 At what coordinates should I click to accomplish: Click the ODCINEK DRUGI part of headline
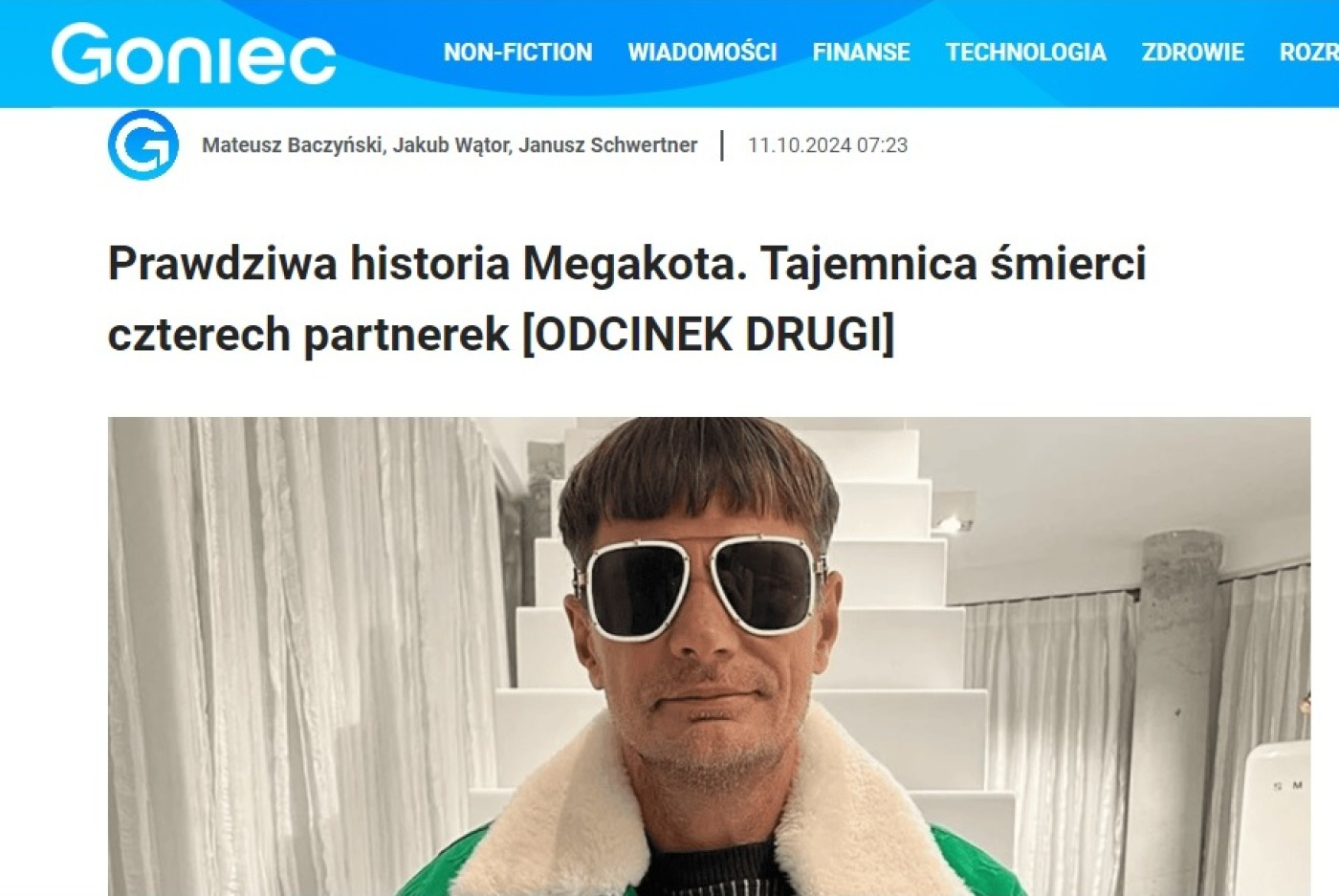pyautogui.click(x=708, y=335)
